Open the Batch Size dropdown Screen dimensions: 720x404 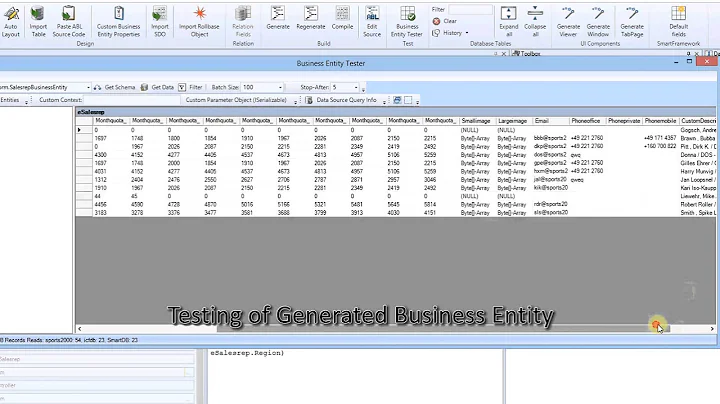click(280, 87)
